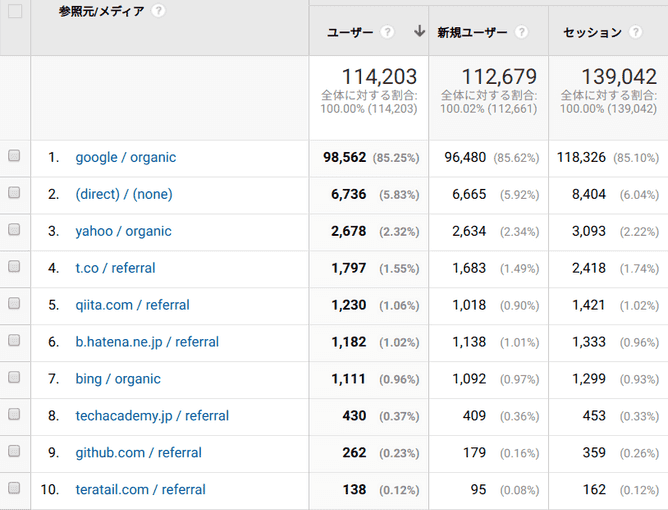This screenshot has width=668, height=510.
Task: Toggle the select-all checkbox in header
Action: (15, 11)
